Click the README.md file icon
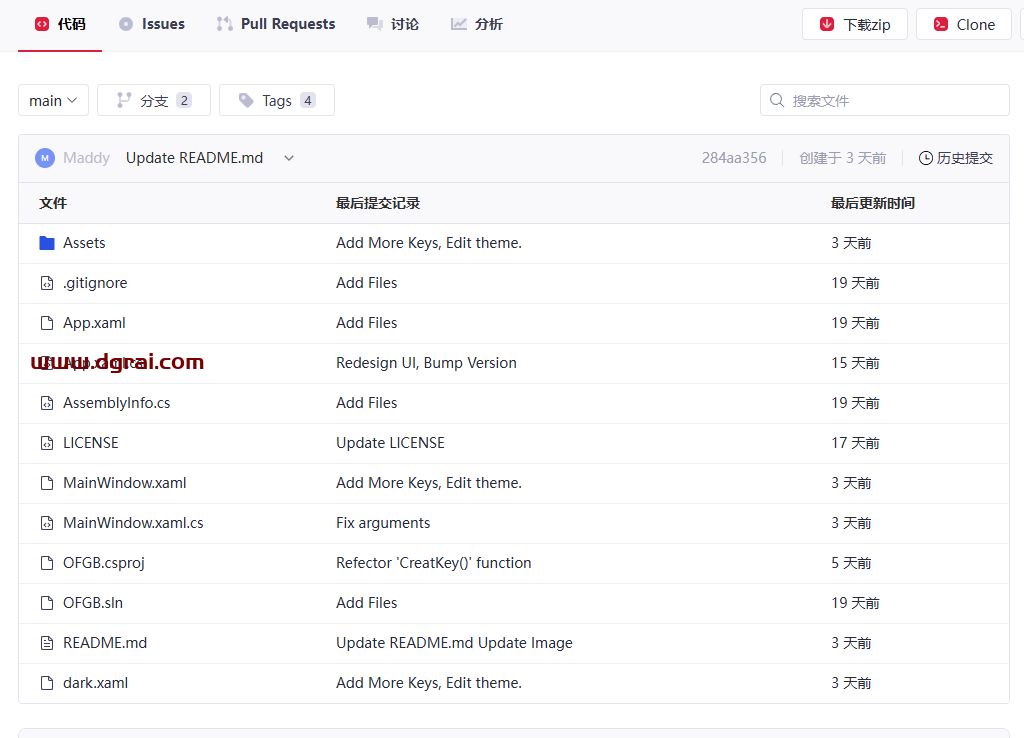This screenshot has height=738, width=1024. [47, 643]
